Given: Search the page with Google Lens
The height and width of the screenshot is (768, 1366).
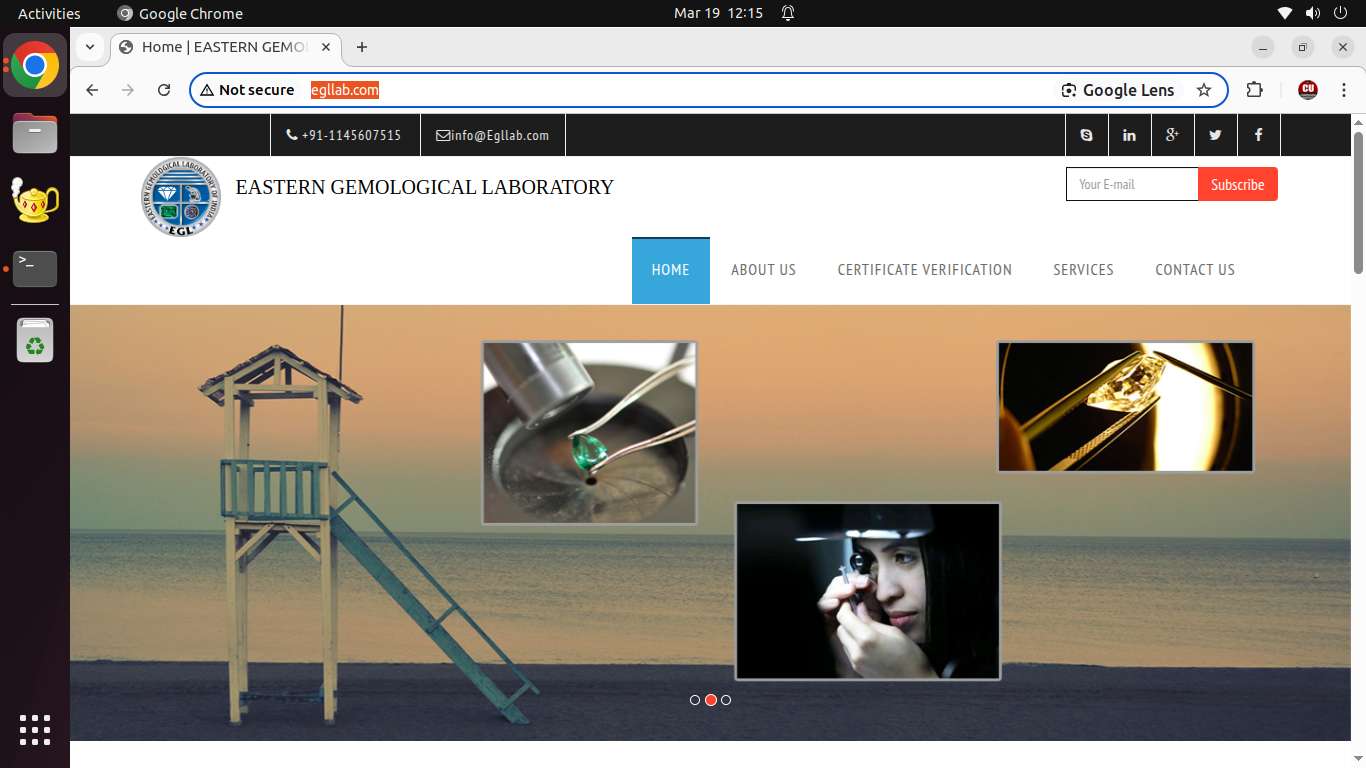Looking at the screenshot, I should point(1118,90).
